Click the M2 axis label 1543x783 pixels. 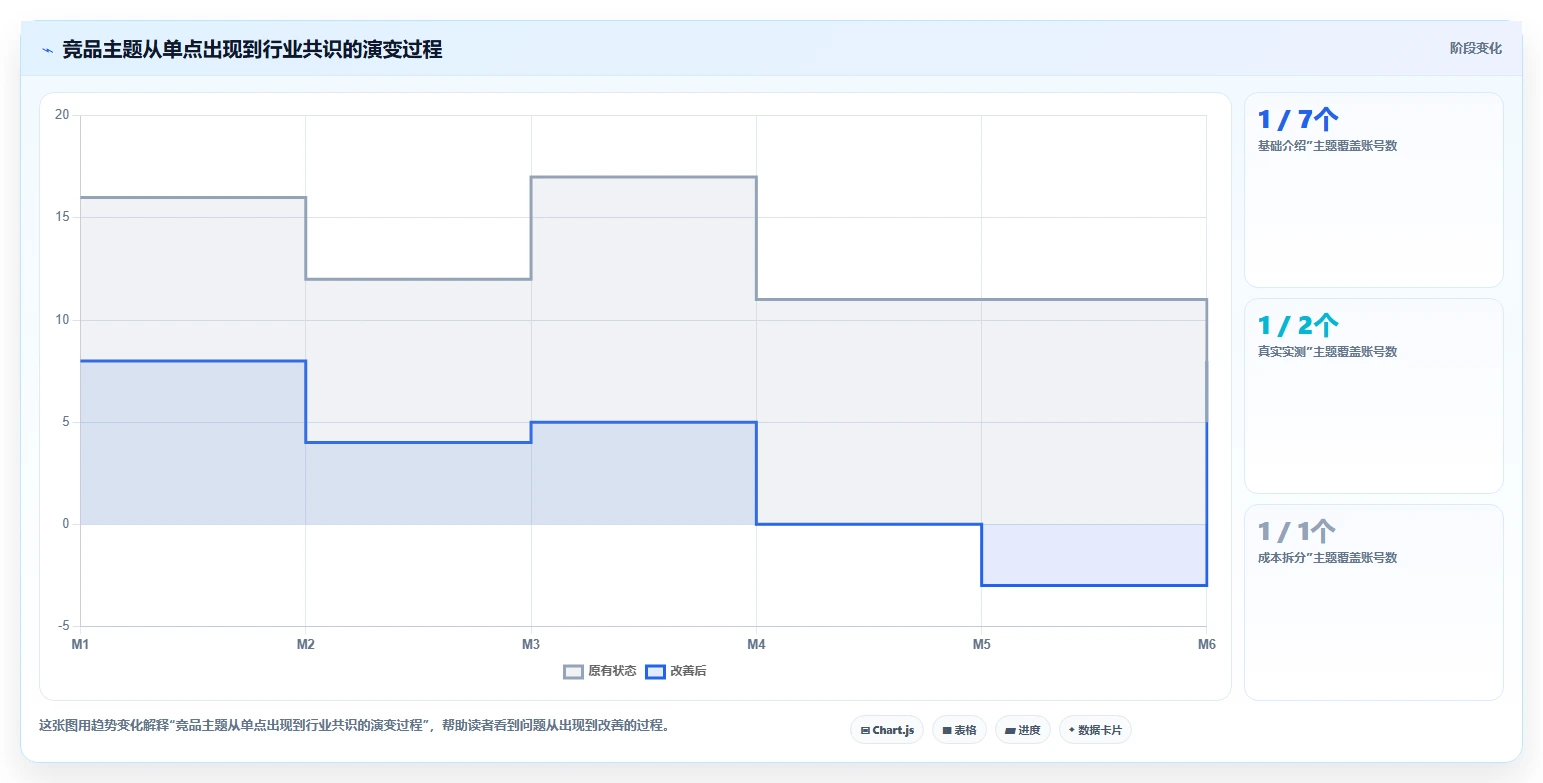pyautogui.click(x=305, y=644)
